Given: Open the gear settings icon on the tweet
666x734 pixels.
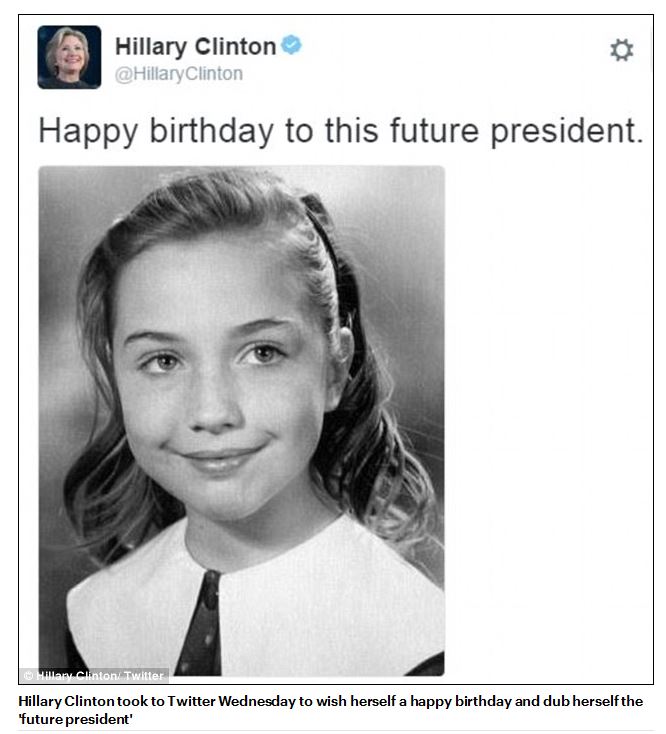Looking at the screenshot, I should tap(622, 50).
